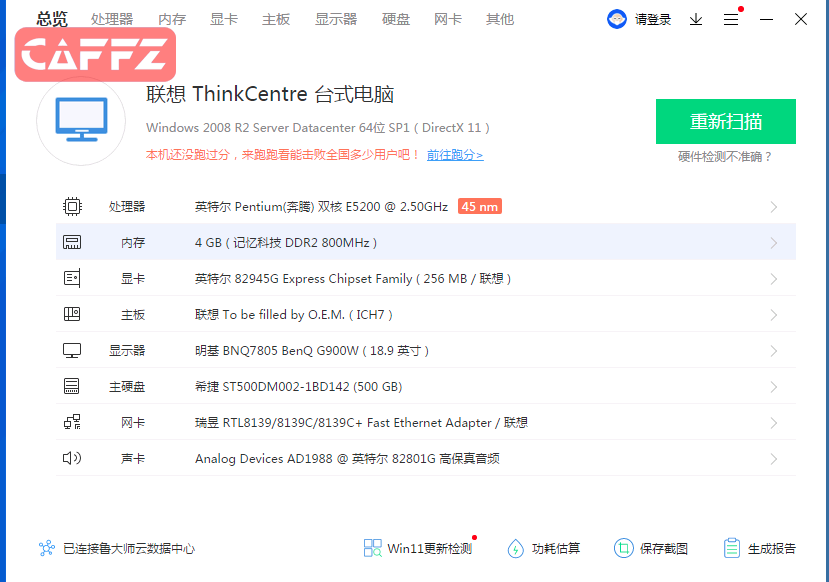Click the green 重新扫描 button
The height and width of the screenshot is (582, 829).
point(726,122)
